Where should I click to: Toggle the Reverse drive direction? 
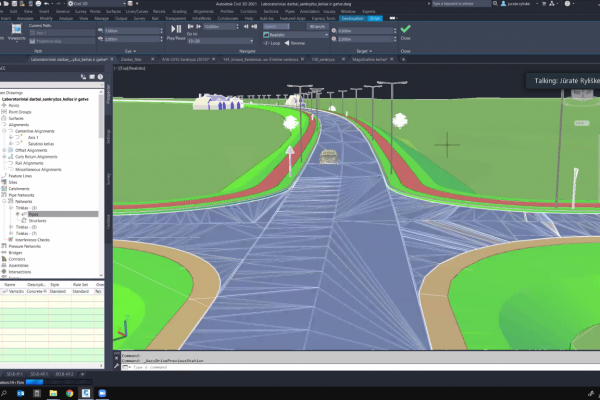[x=295, y=43]
